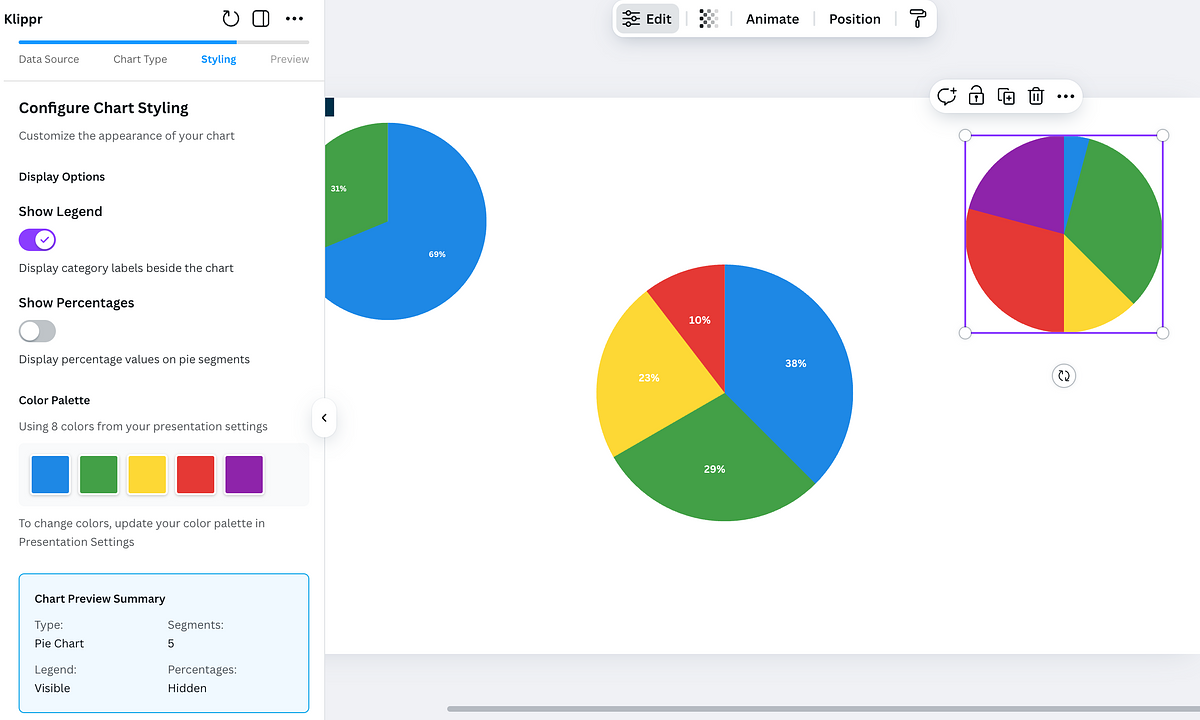Click the rotate handle below the chart
1200x720 pixels.
pos(1064,376)
